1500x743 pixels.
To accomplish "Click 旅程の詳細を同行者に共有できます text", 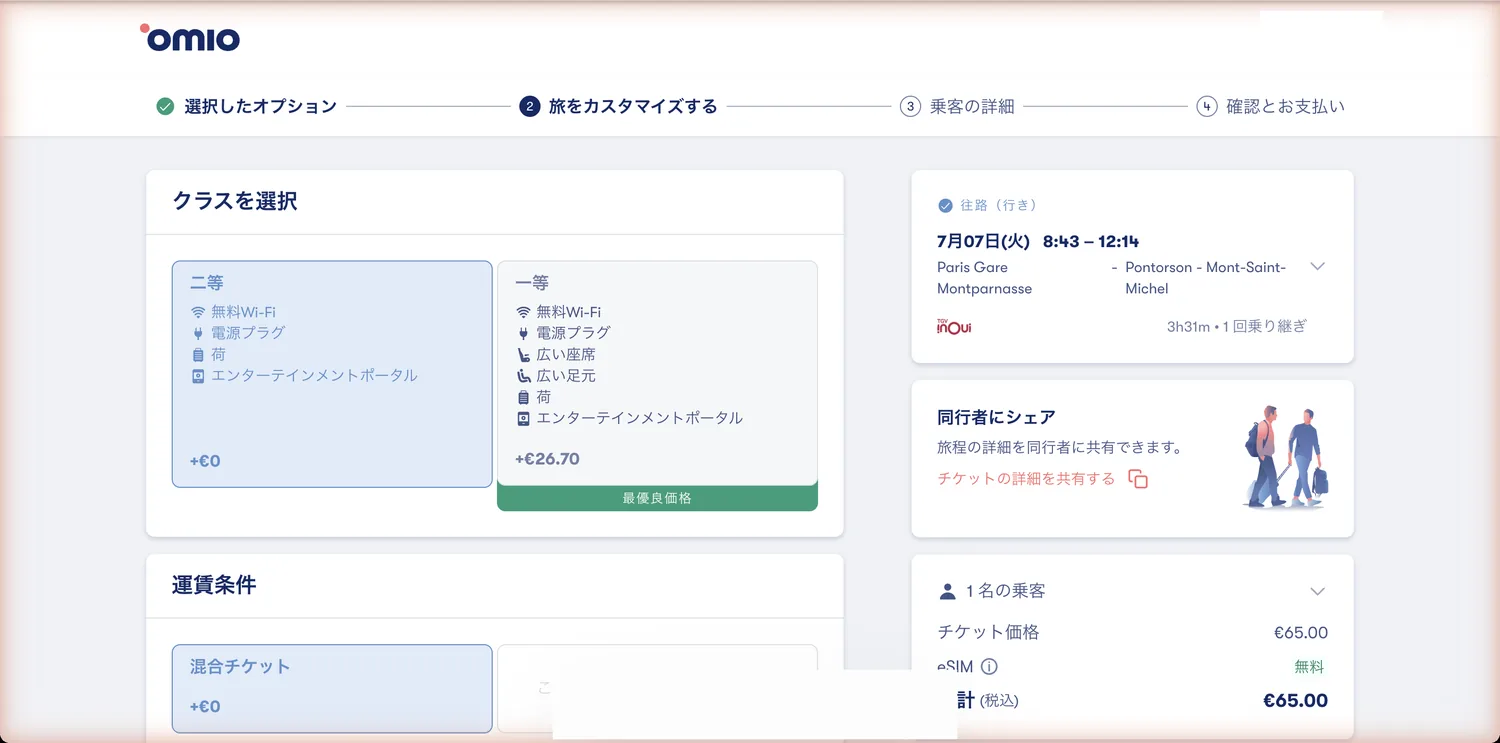I will click(1060, 447).
